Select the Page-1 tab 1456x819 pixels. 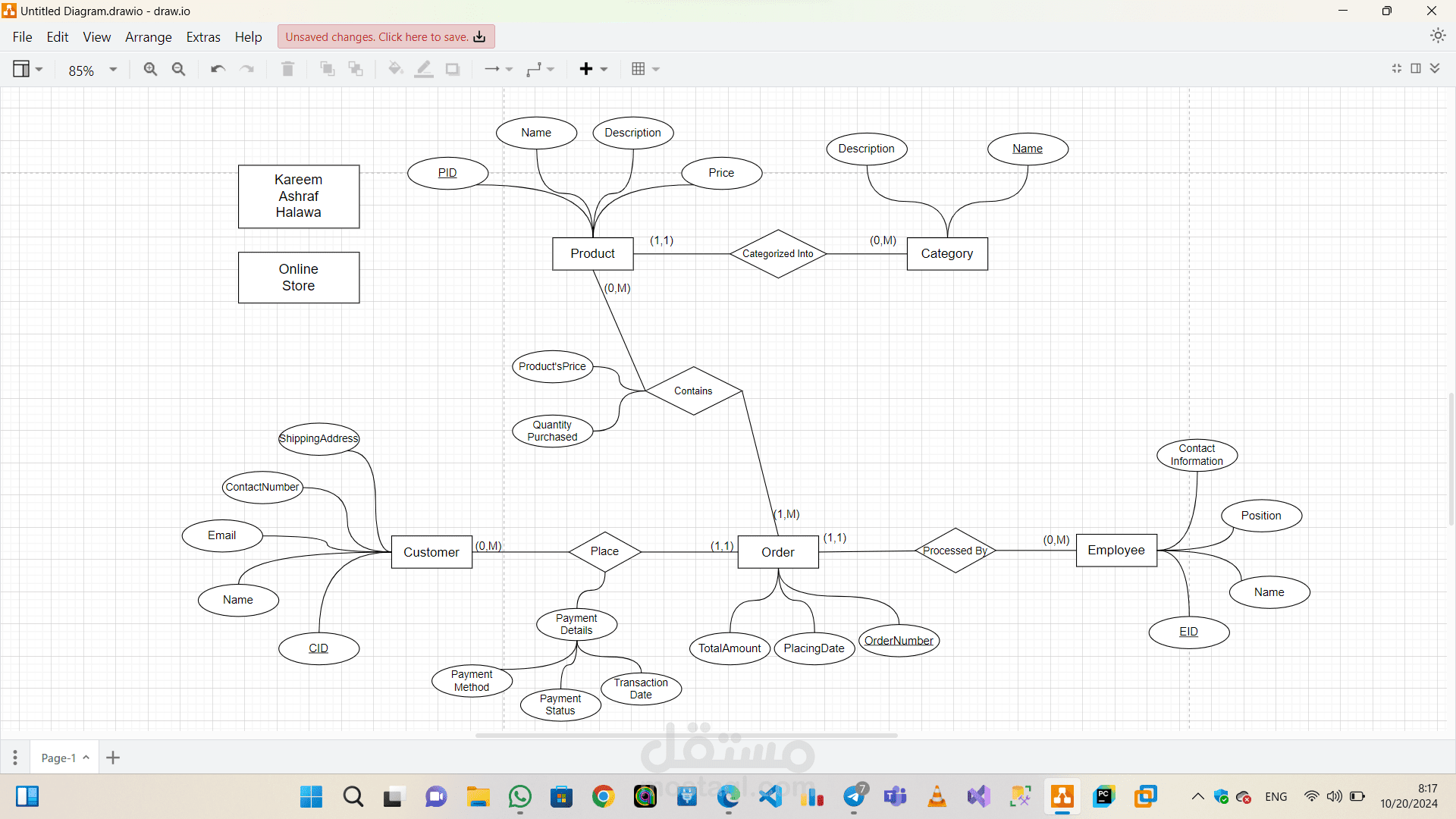59,758
